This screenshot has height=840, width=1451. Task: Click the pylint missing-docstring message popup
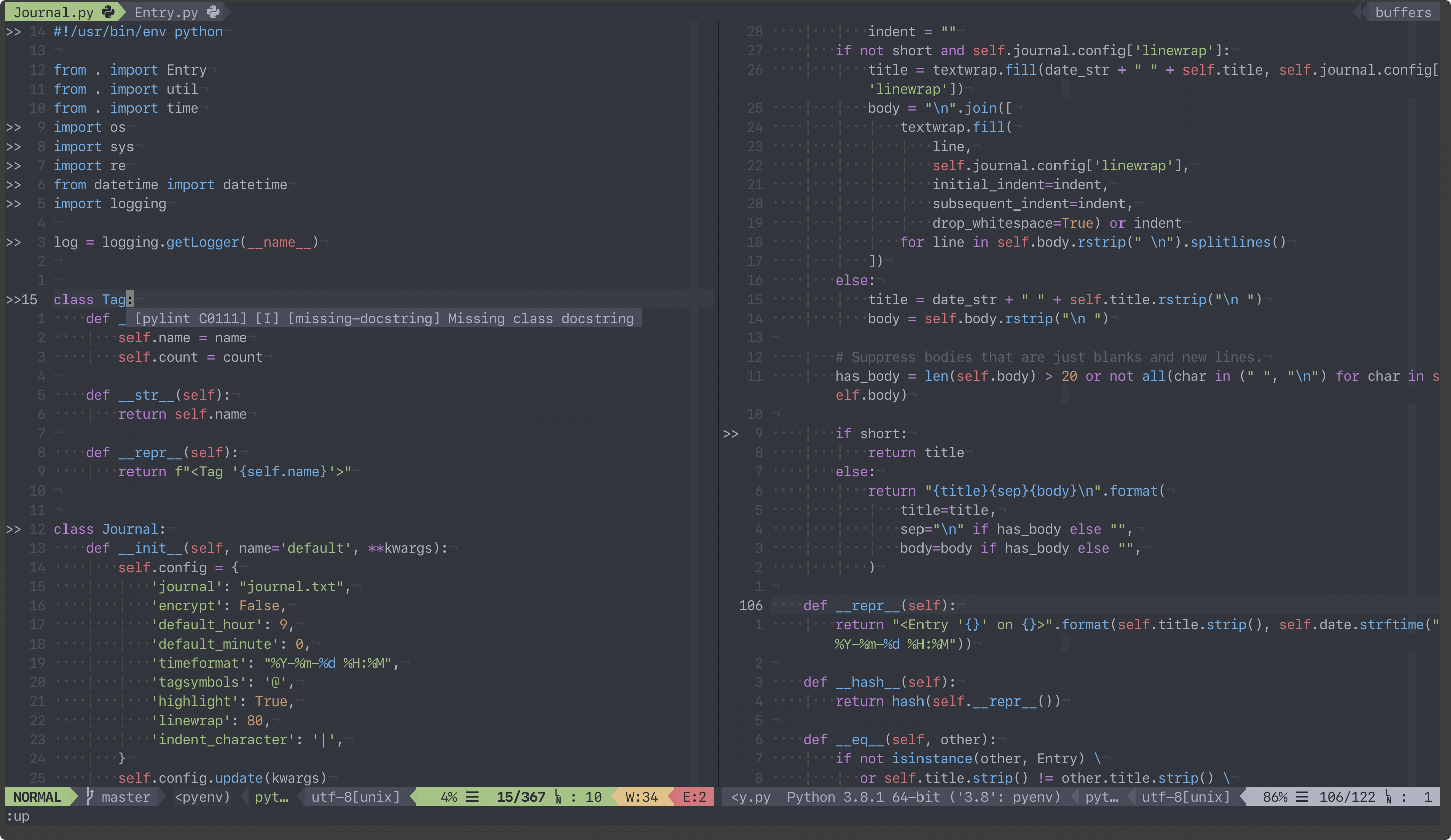click(x=384, y=319)
